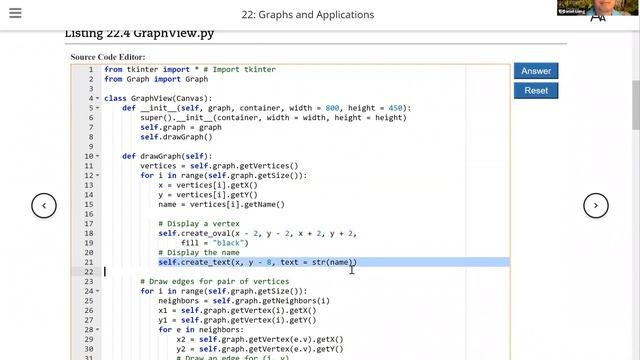Click 'super().__init__' line 6
The height and width of the screenshot is (360, 640).
(x=273, y=118)
